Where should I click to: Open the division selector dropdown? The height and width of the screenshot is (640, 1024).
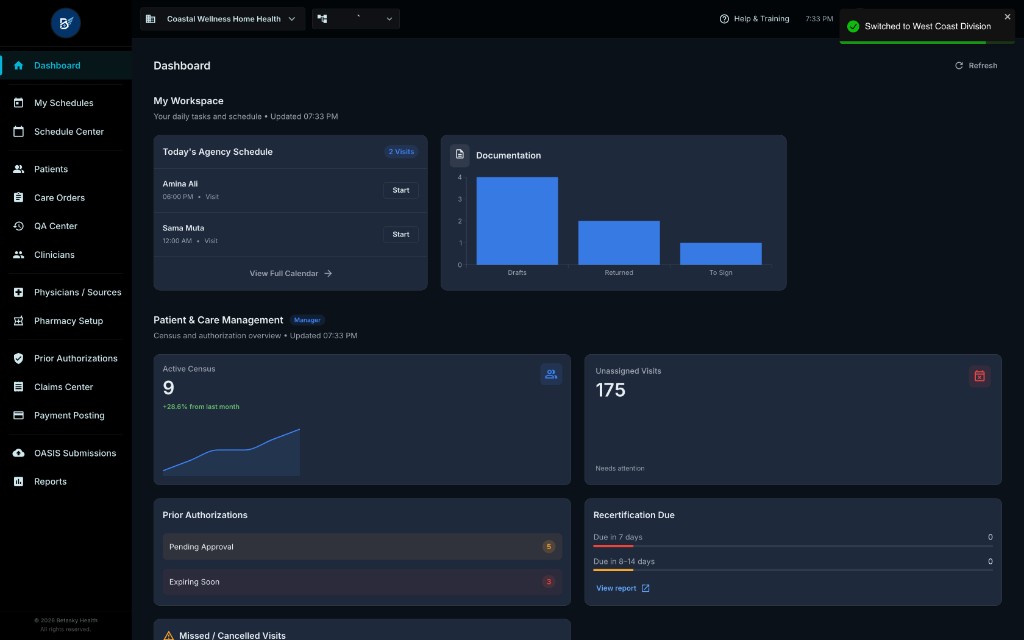point(355,19)
